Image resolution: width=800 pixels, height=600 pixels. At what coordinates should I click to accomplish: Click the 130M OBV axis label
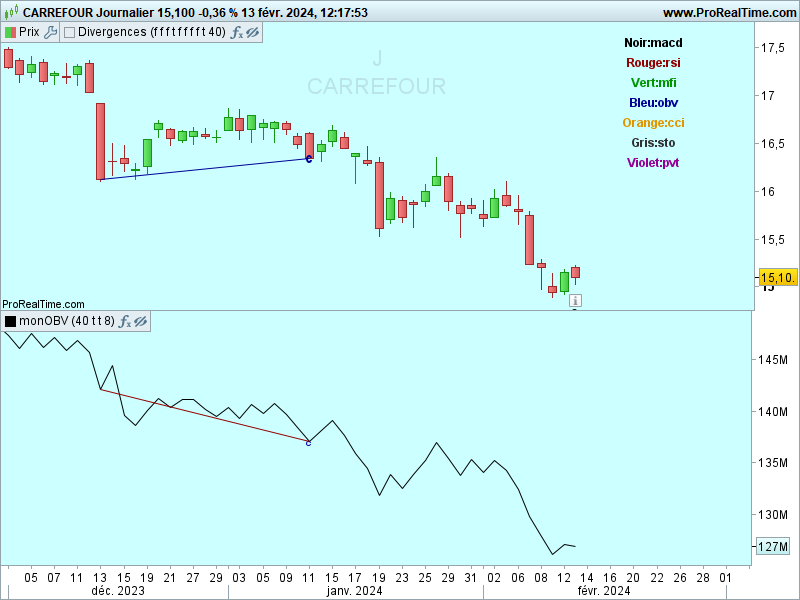pos(772,515)
